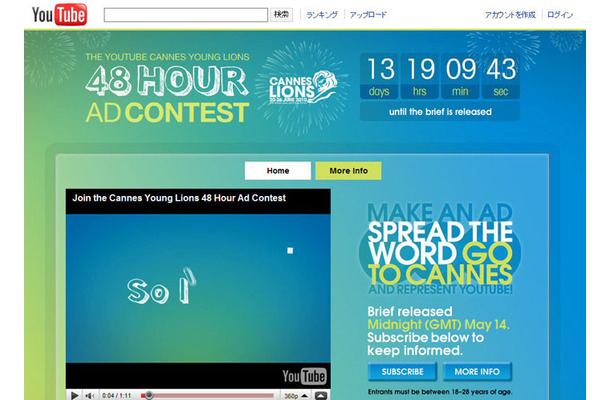The image size is (610, 400).
Task: Click the Cannes Lions logo in banner
Action: pos(303,88)
